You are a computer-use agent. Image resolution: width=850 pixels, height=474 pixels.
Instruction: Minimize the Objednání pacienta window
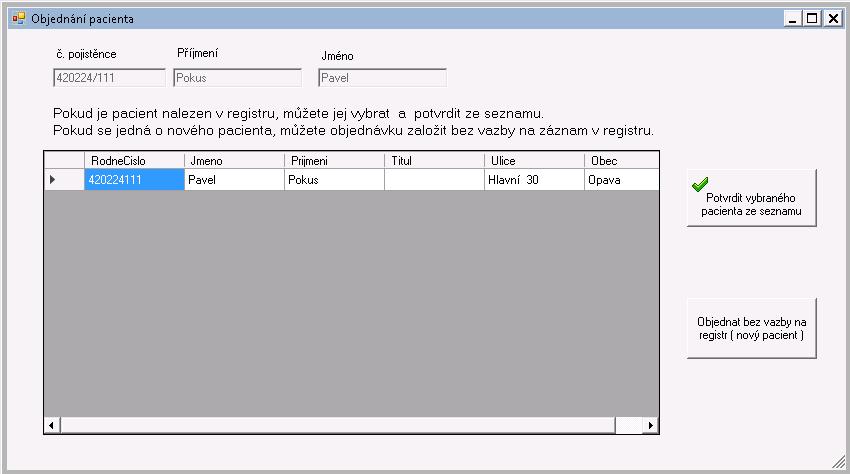pyautogui.click(x=793, y=18)
